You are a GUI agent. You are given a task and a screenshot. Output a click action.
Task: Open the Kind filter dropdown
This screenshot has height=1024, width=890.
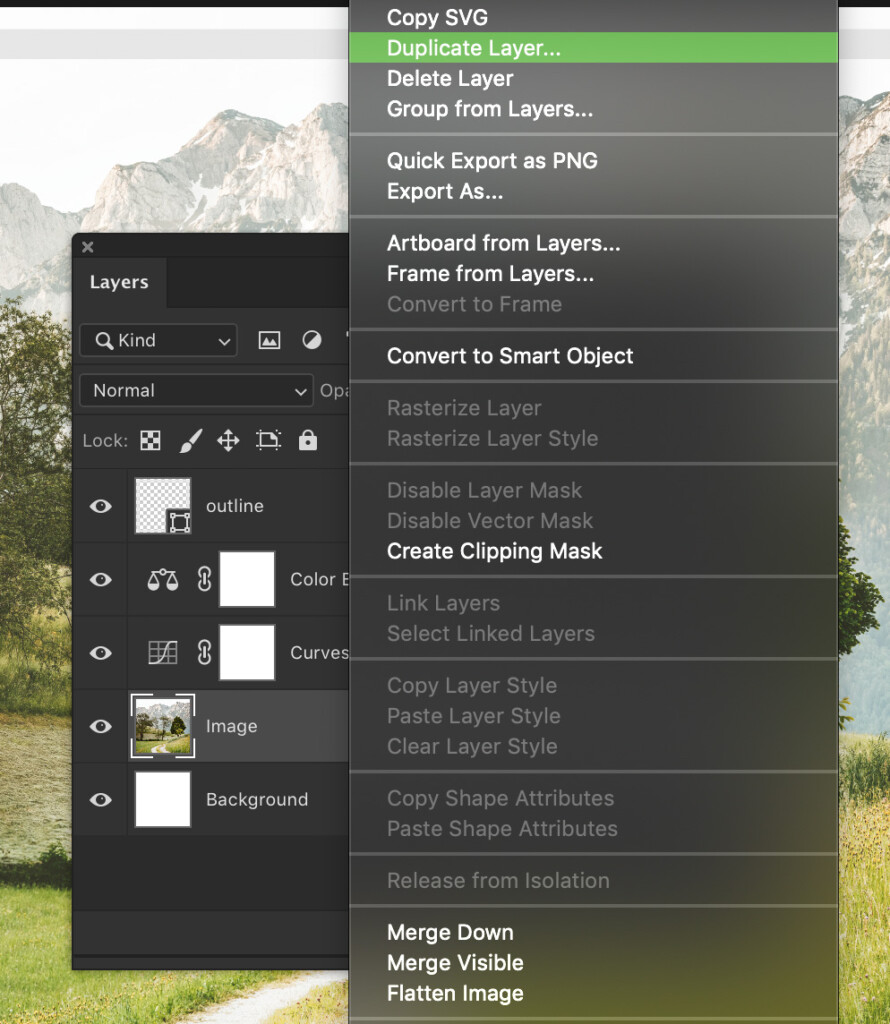158,340
